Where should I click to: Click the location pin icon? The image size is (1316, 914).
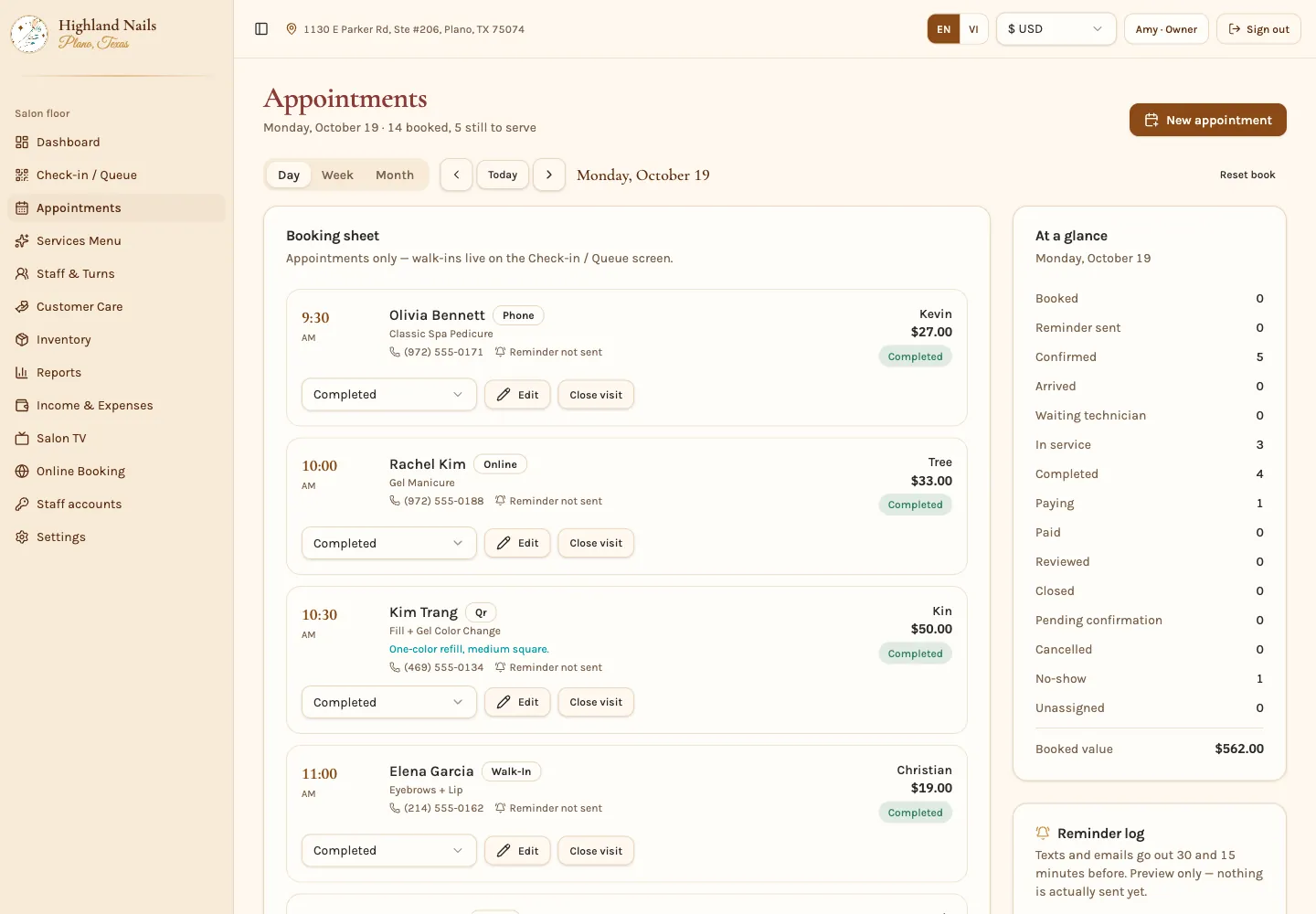[292, 29]
